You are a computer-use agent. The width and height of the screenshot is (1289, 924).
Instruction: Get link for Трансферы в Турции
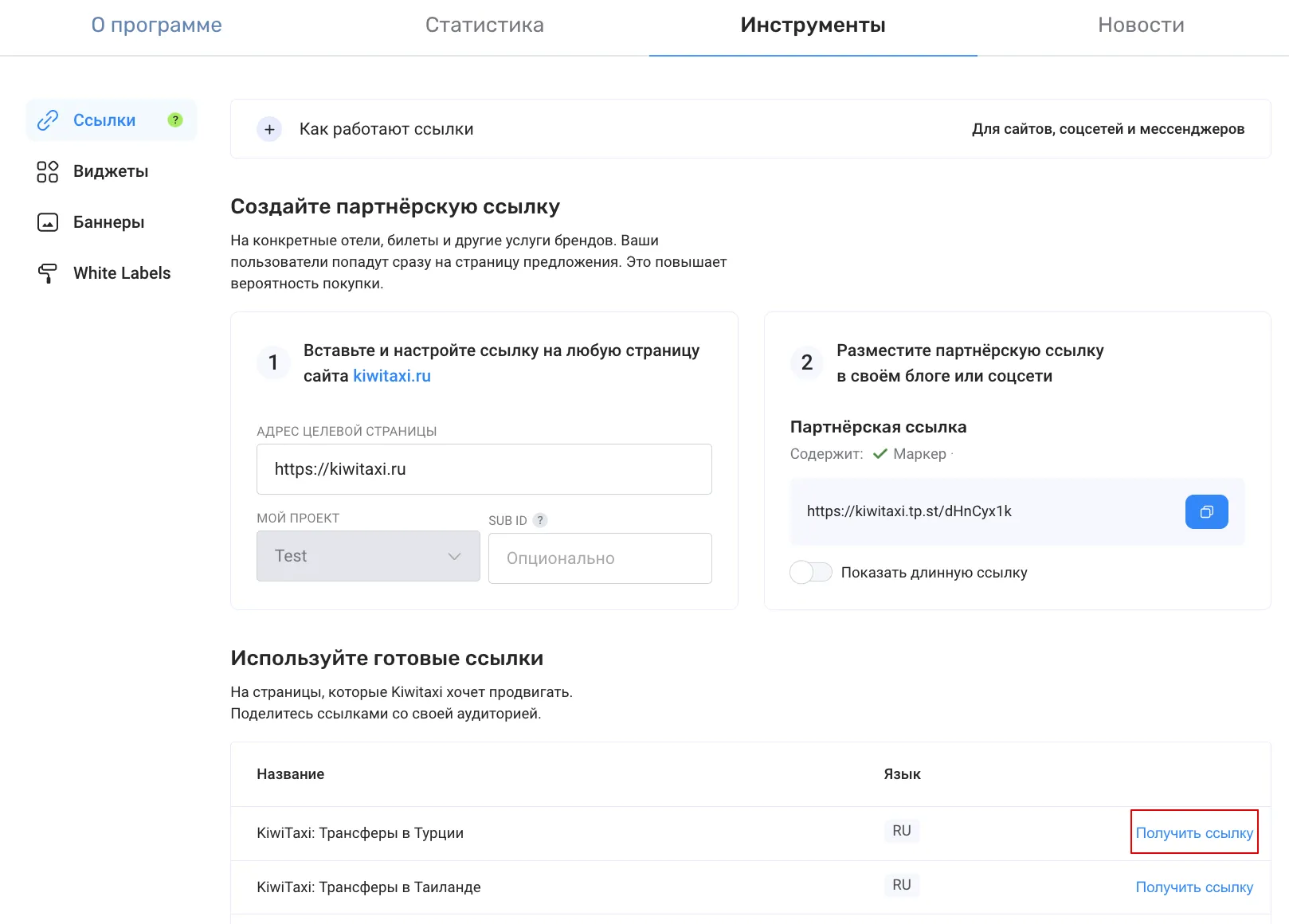tap(1194, 833)
